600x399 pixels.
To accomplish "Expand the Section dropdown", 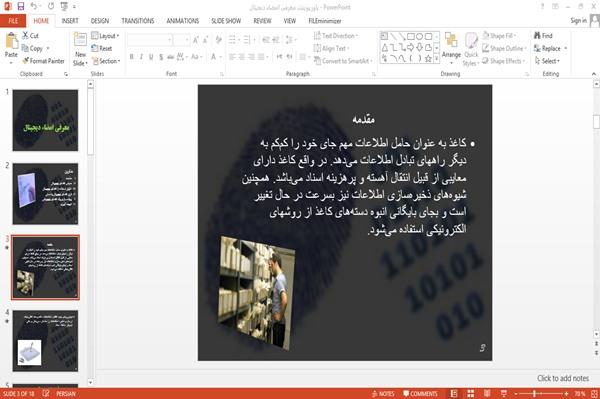I will pyautogui.click(x=106, y=60).
